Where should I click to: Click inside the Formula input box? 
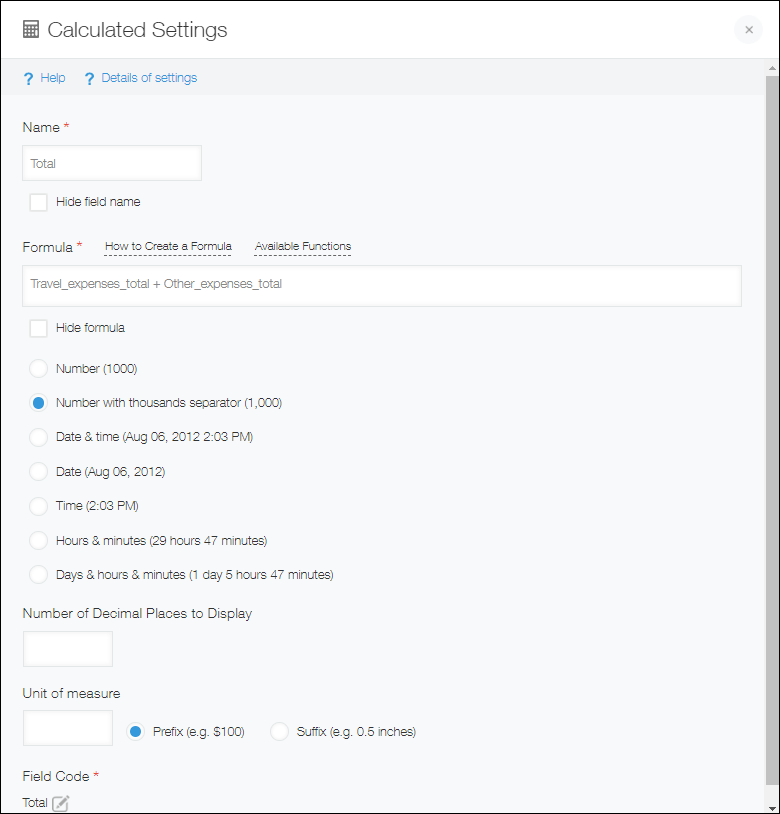(380, 285)
